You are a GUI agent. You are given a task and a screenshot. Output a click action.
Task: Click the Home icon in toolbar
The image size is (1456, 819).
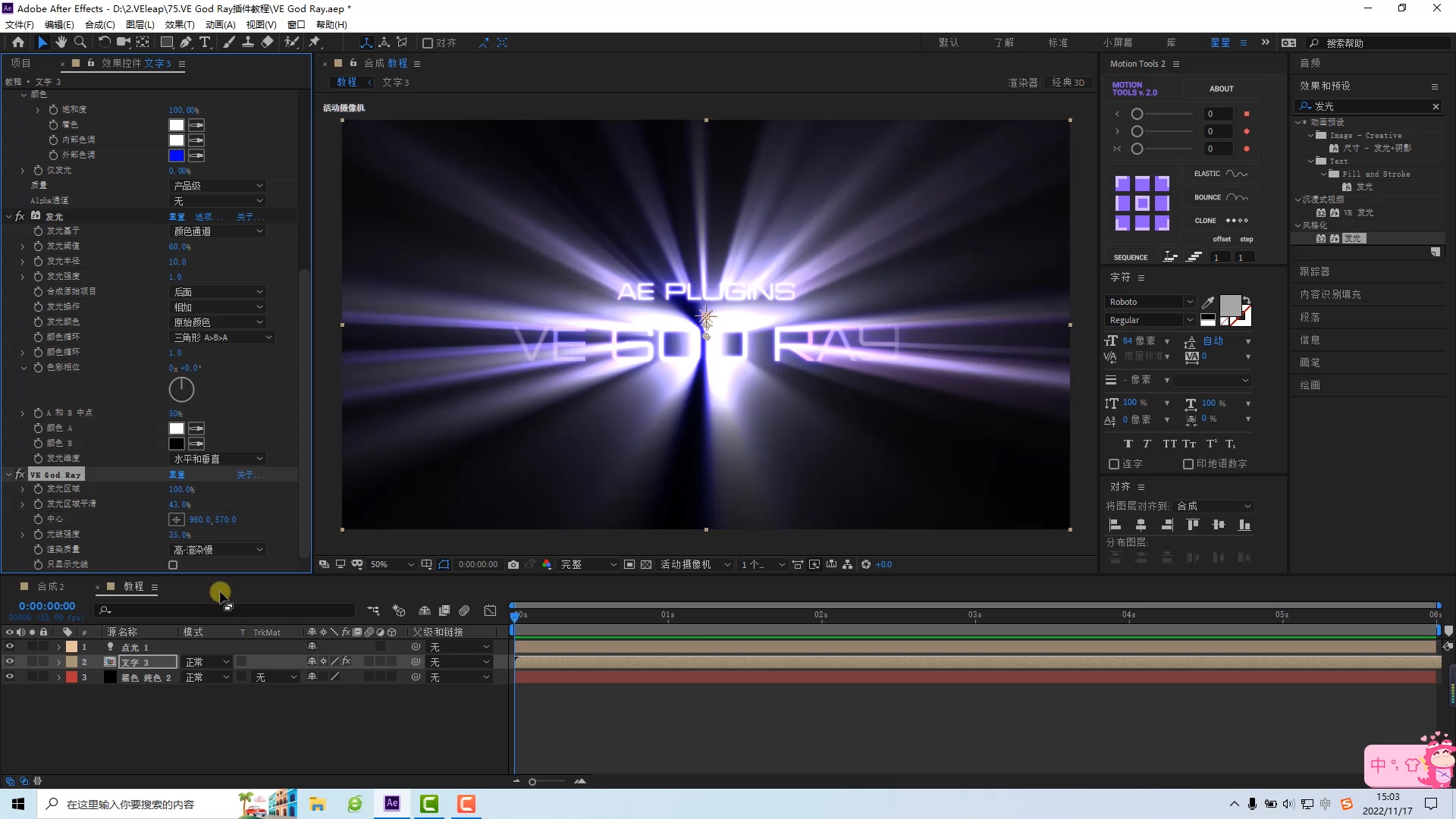coord(18,42)
